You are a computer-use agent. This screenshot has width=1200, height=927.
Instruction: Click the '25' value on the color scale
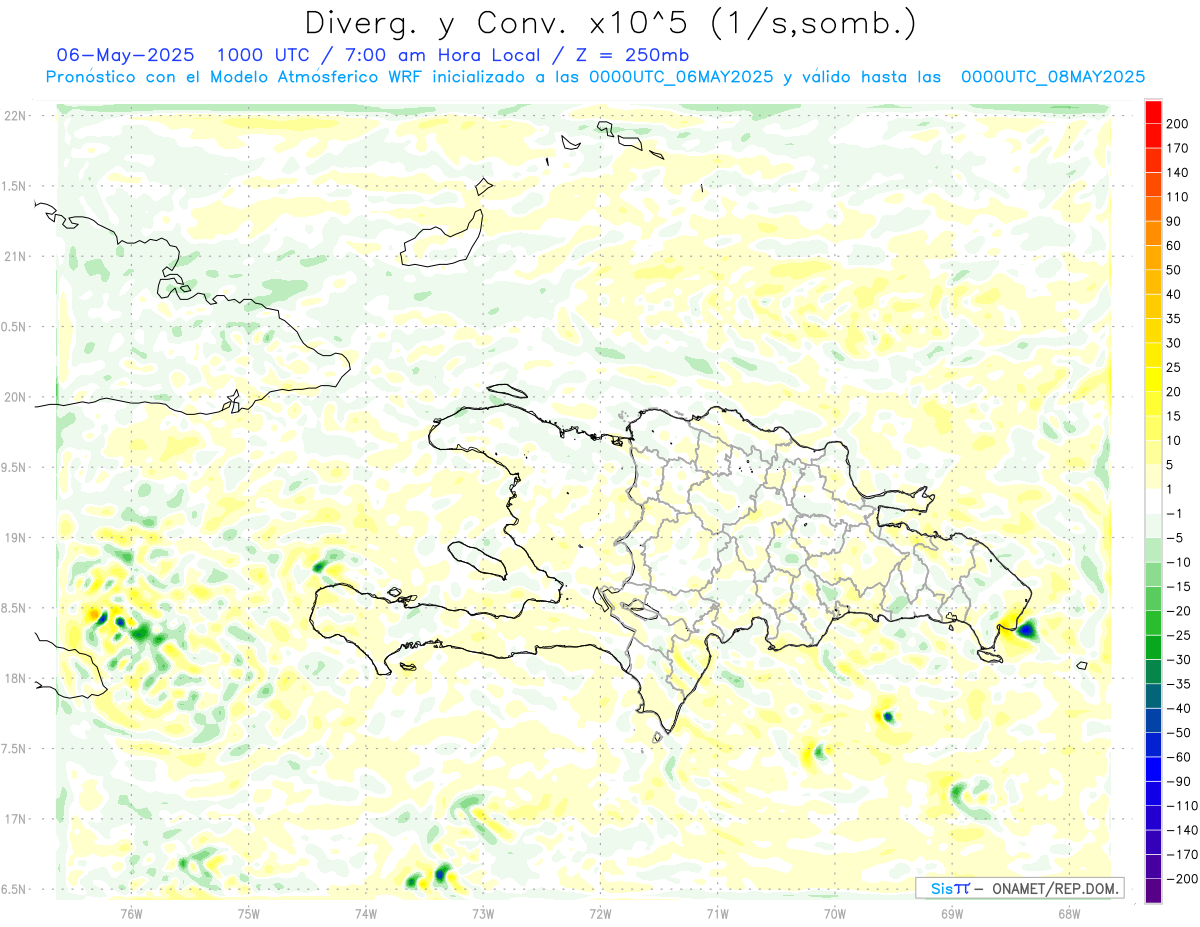(x=1174, y=368)
